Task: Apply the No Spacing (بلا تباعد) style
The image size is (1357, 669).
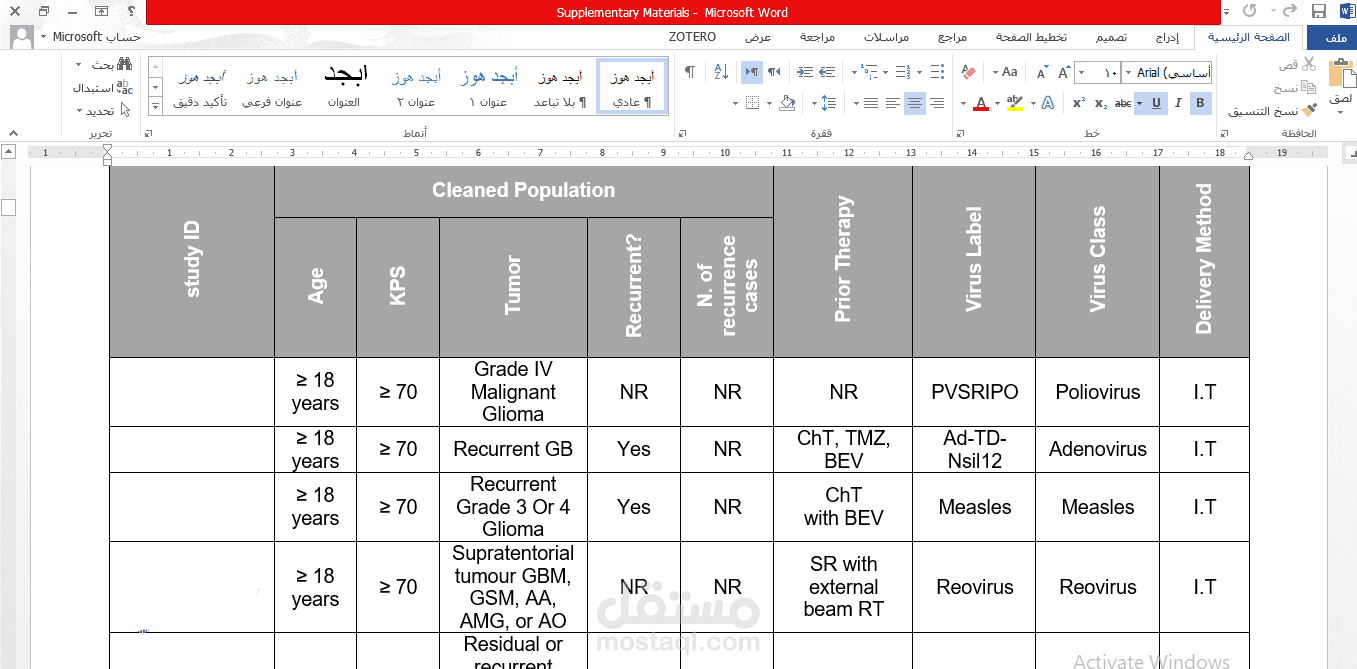Action: point(560,87)
